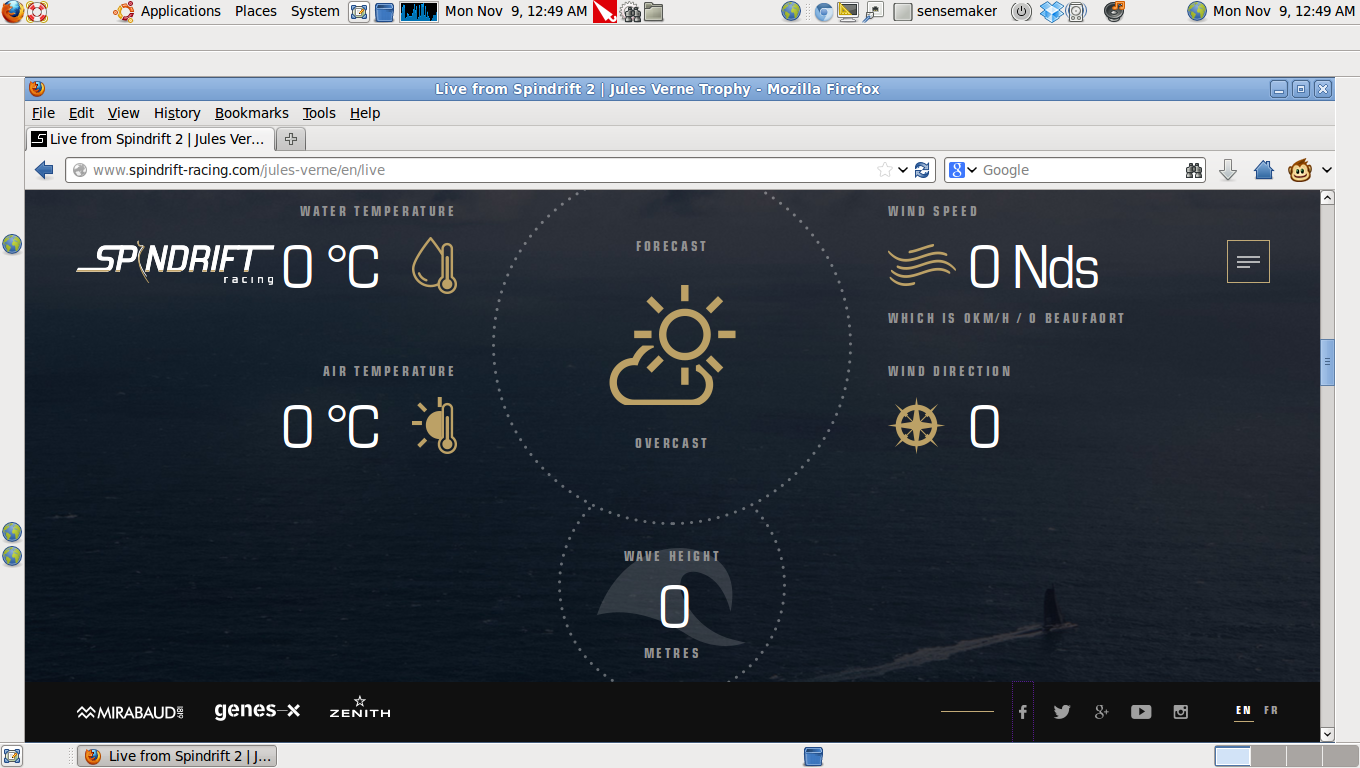Open the Bookmarks menu
The width and height of the screenshot is (1360, 768).
251,113
